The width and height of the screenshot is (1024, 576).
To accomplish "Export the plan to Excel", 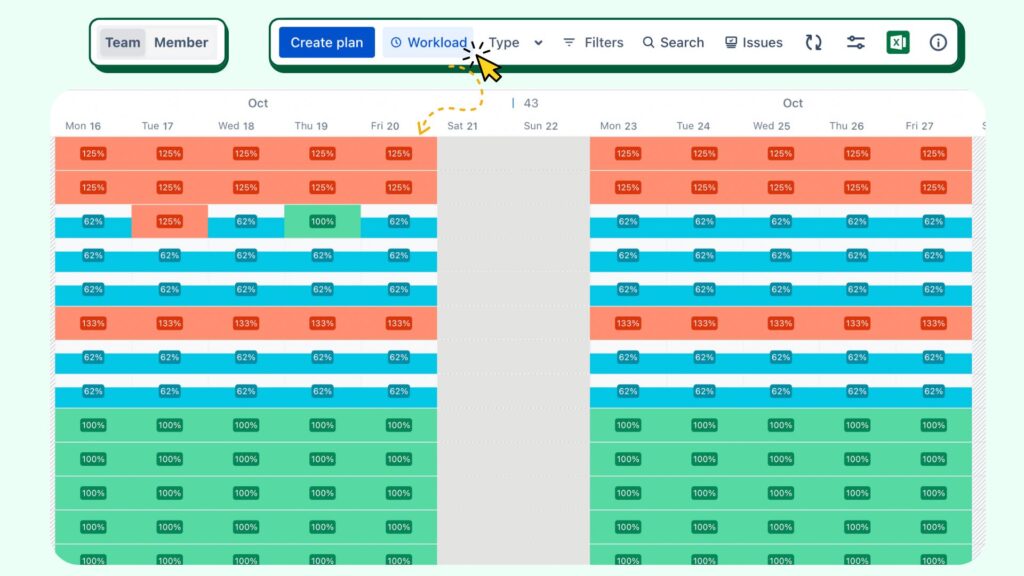I will coord(897,42).
